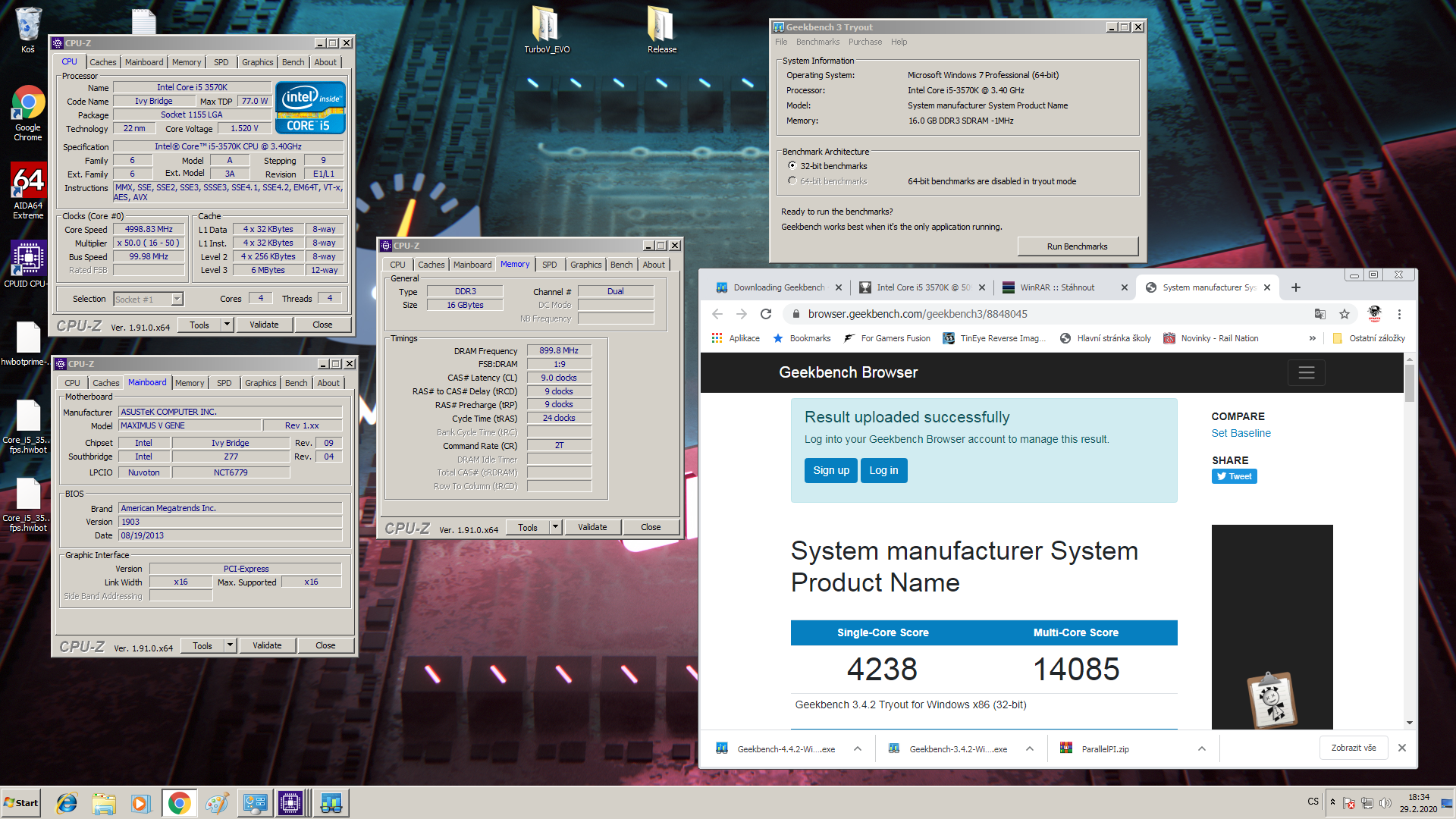Viewport: 1456px width, 819px height.
Task: Open Paint from the taskbar
Action: click(217, 803)
